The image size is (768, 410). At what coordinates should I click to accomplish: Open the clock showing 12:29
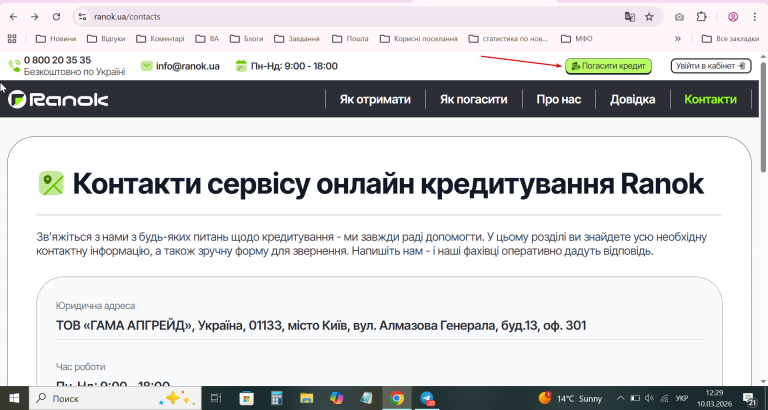tap(715, 398)
